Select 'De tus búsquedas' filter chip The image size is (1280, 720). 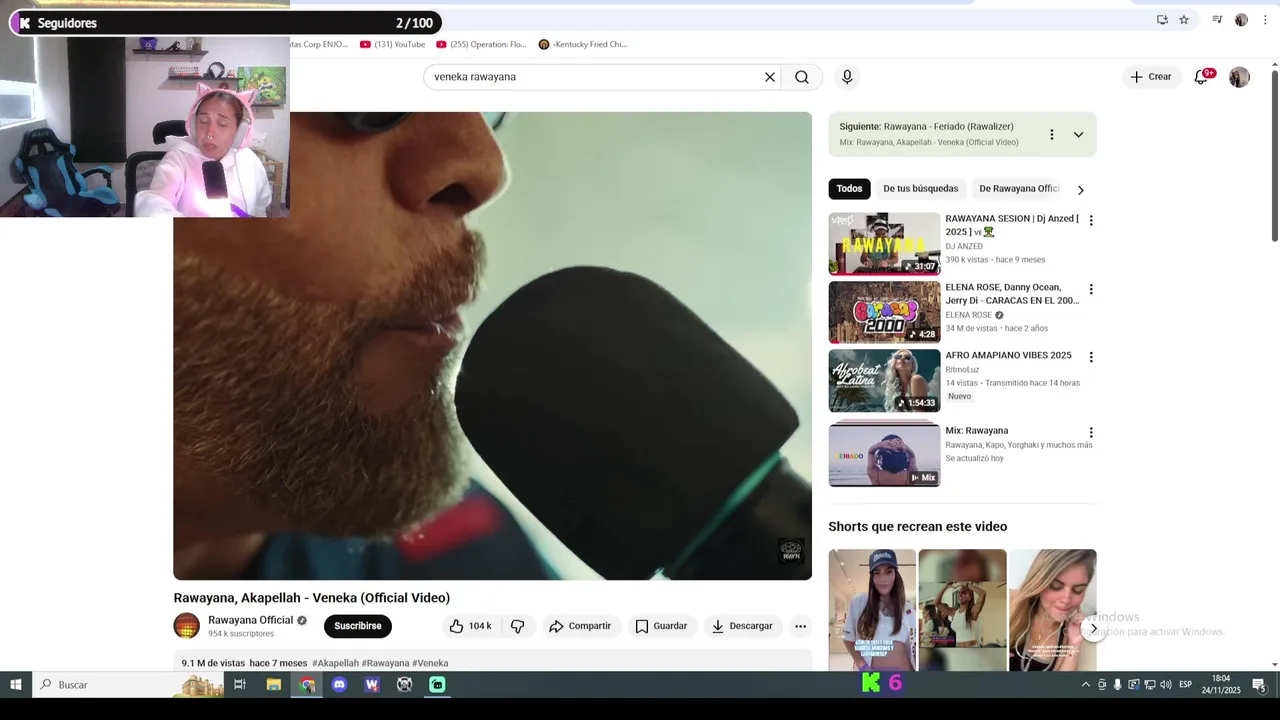tap(920, 189)
